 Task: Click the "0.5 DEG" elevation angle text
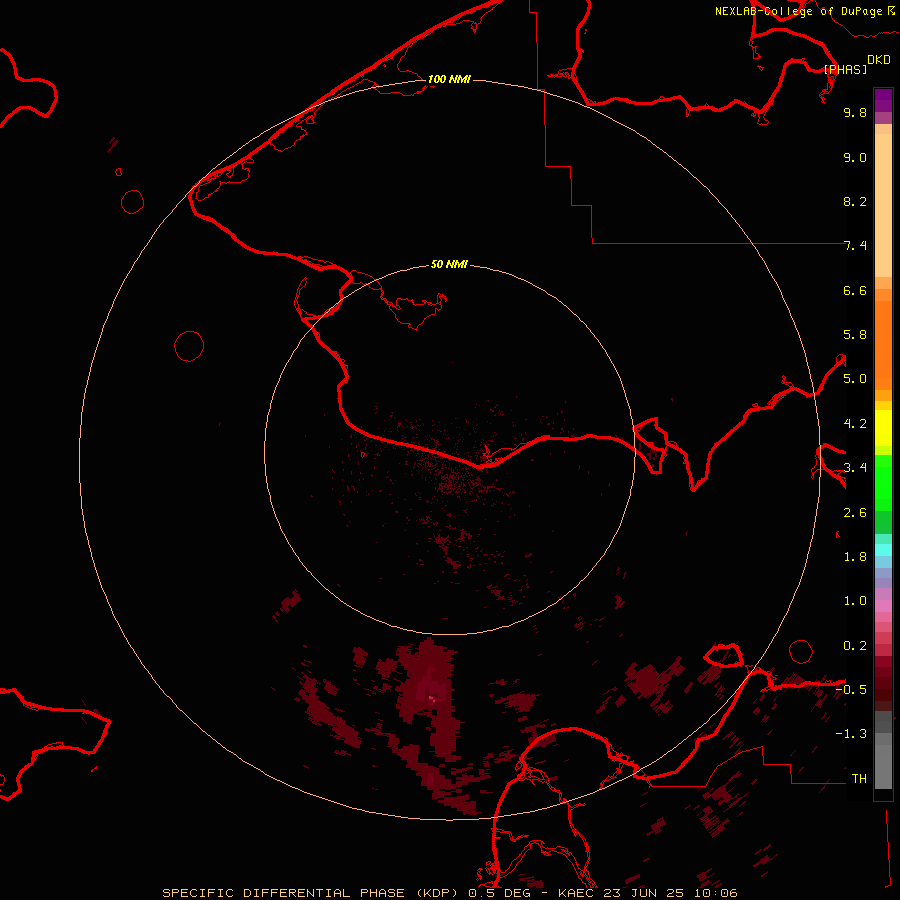[499, 893]
